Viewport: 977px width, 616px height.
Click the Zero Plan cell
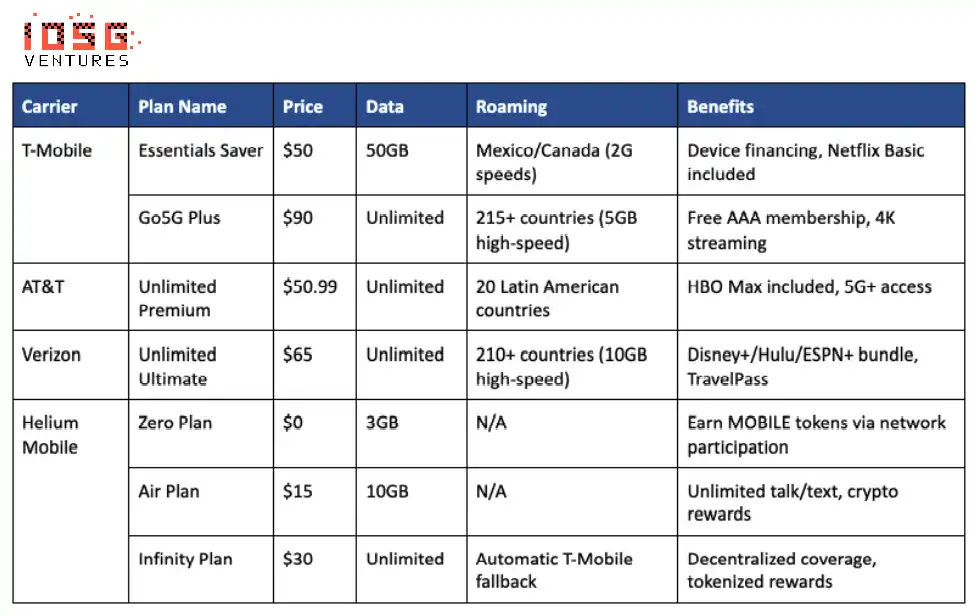point(175,423)
